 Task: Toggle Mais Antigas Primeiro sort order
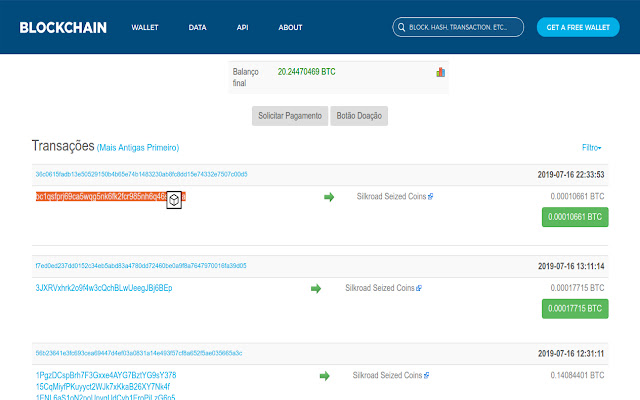pyautogui.click(x=138, y=147)
